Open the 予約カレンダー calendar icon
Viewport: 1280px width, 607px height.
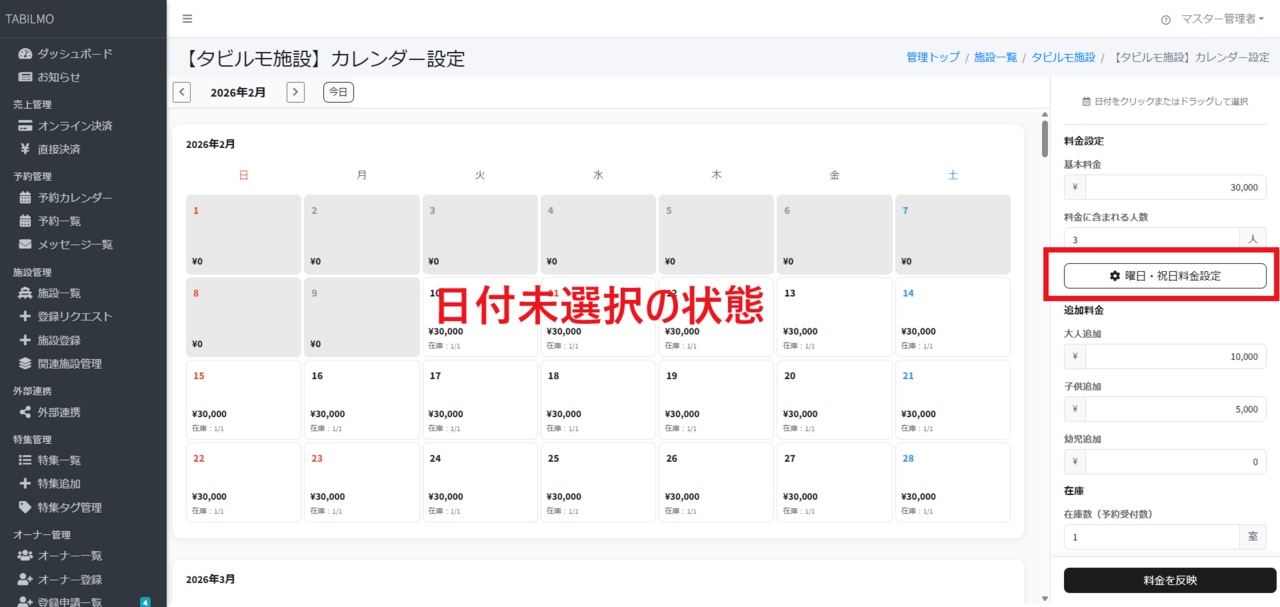pyautogui.click(x=23, y=197)
